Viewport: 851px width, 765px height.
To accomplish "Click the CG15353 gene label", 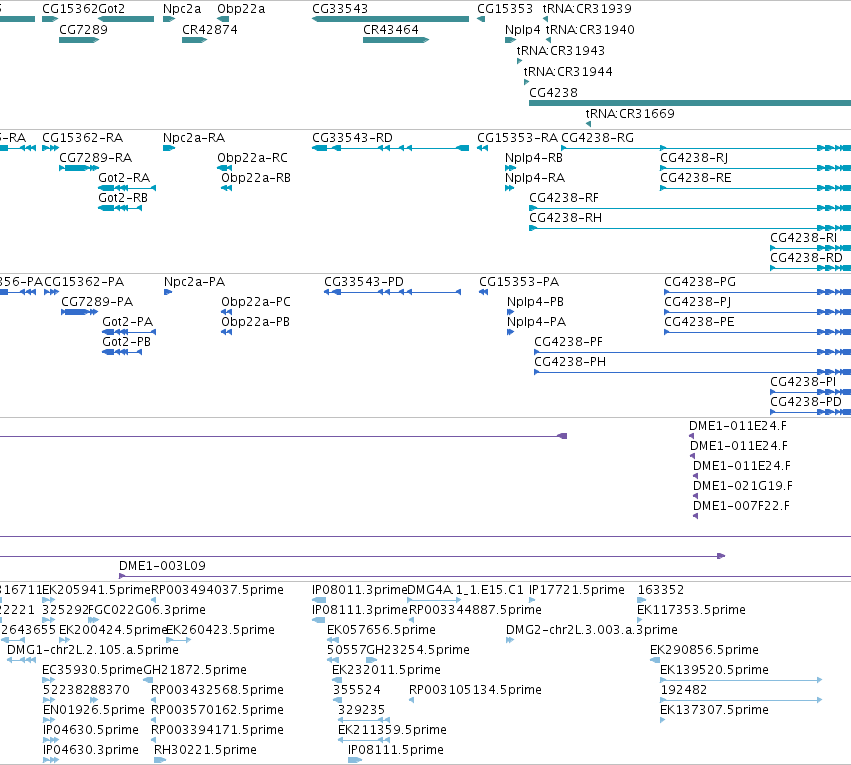I will pos(505,9).
